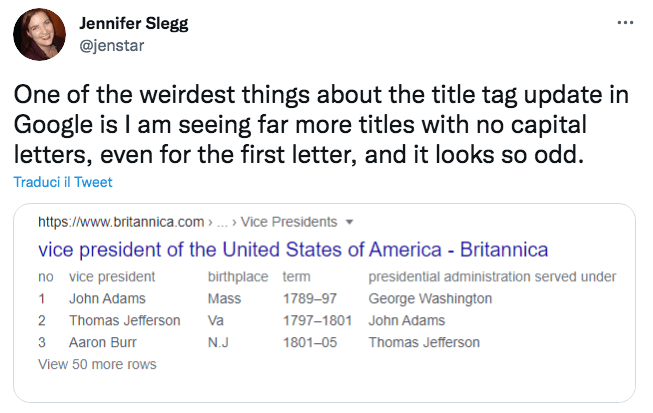Click View 50 more rows
This screenshot has width=653, height=413.
(97, 364)
